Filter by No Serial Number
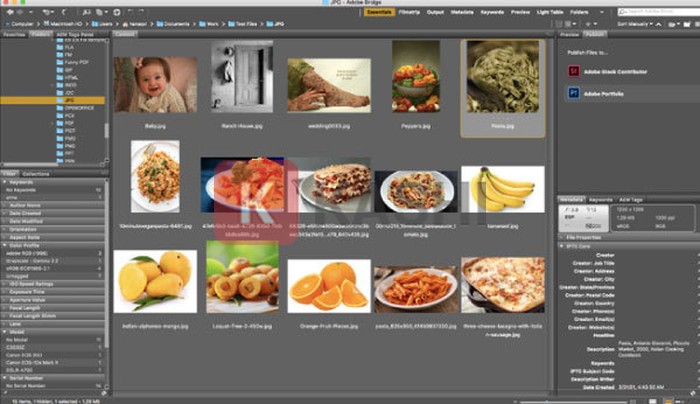The image size is (700, 404). click(x=53, y=386)
